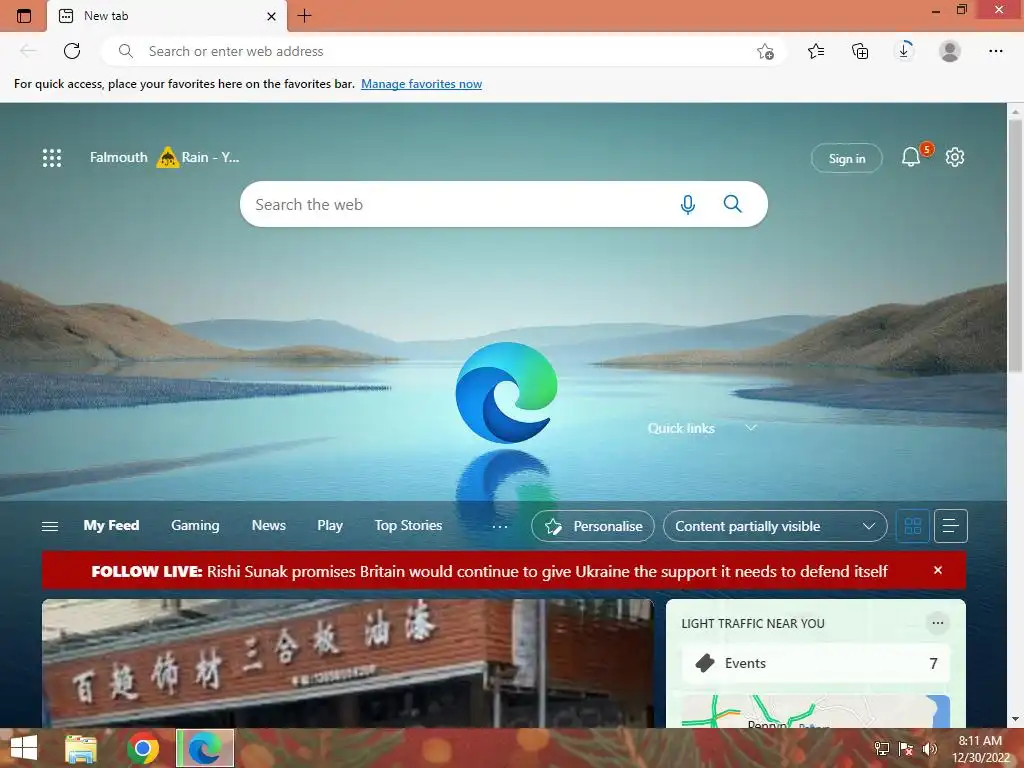Open Windows Start menu
The image size is (1024, 768).
point(24,748)
